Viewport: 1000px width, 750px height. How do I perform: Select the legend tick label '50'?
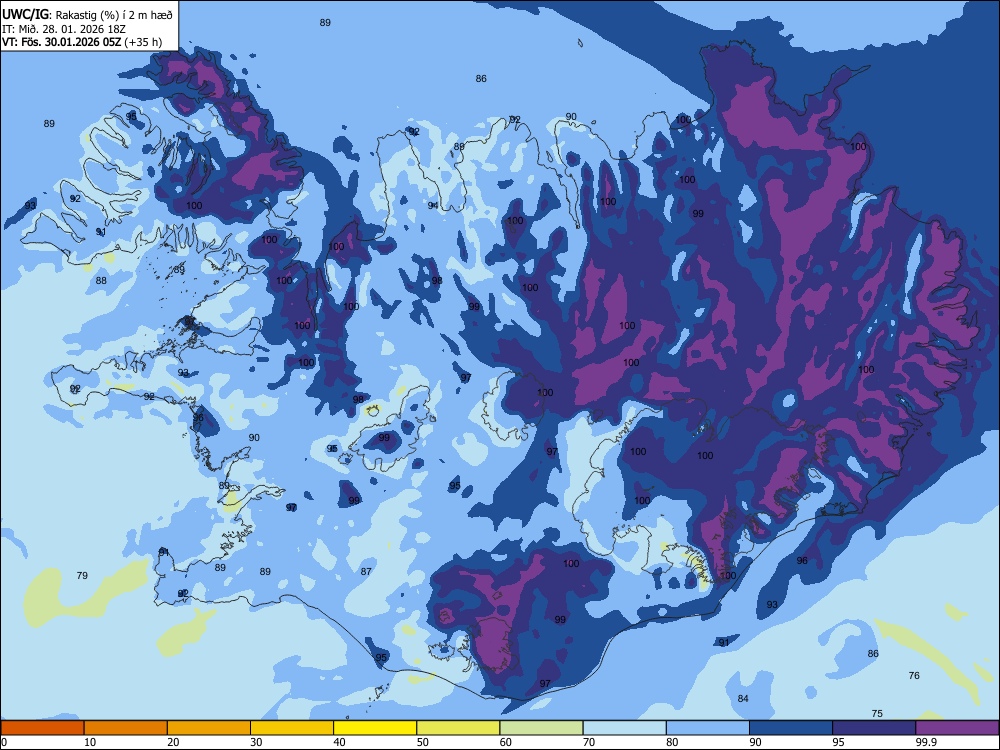tap(422, 742)
